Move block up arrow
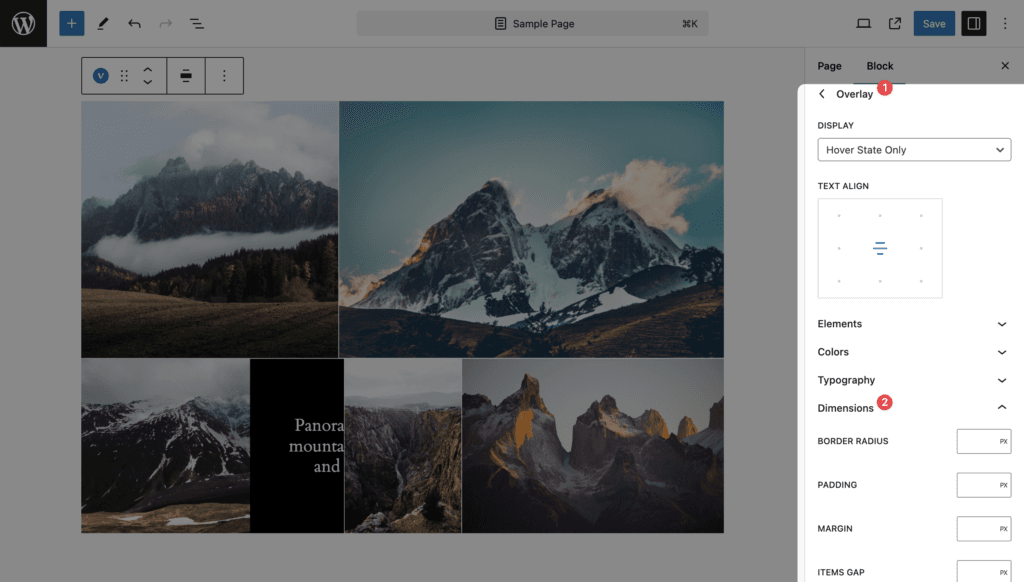Screen dimensions: 1024x582 pyautogui.click(x=148, y=69)
